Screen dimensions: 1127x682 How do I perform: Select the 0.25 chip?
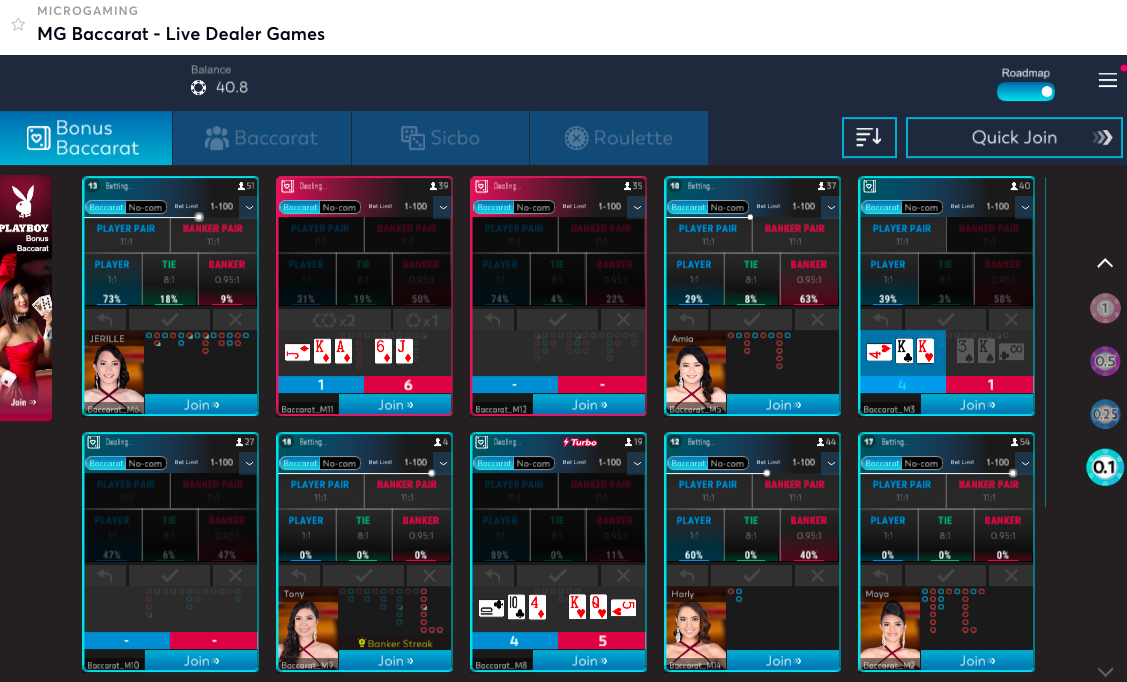pyautogui.click(x=1104, y=414)
